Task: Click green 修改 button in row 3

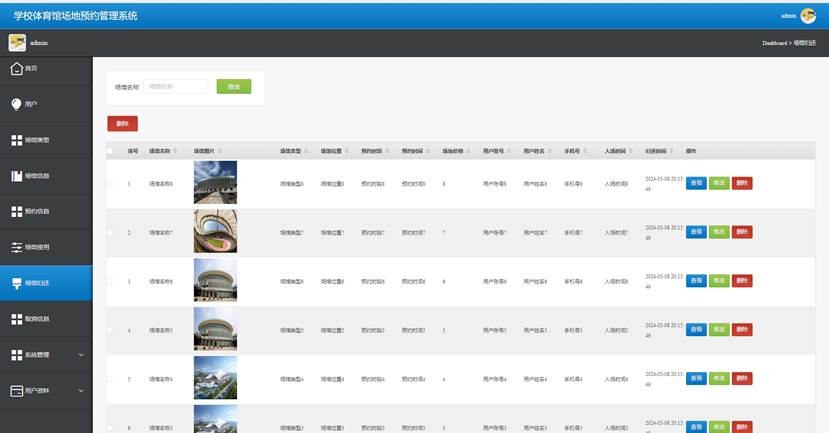Action: [719, 281]
